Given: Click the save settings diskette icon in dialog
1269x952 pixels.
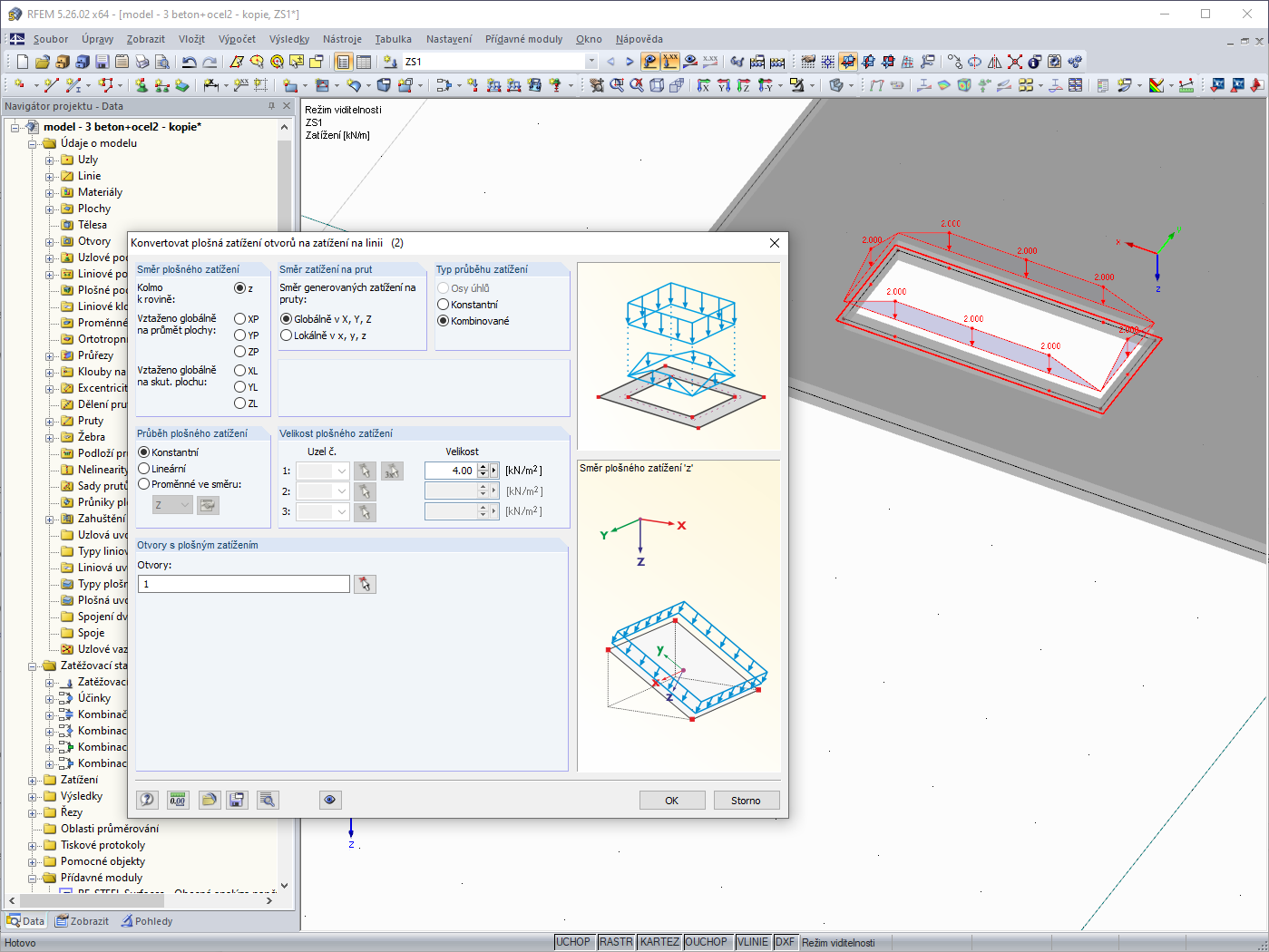Looking at the screenshot, I should click(x=237, y=800).
